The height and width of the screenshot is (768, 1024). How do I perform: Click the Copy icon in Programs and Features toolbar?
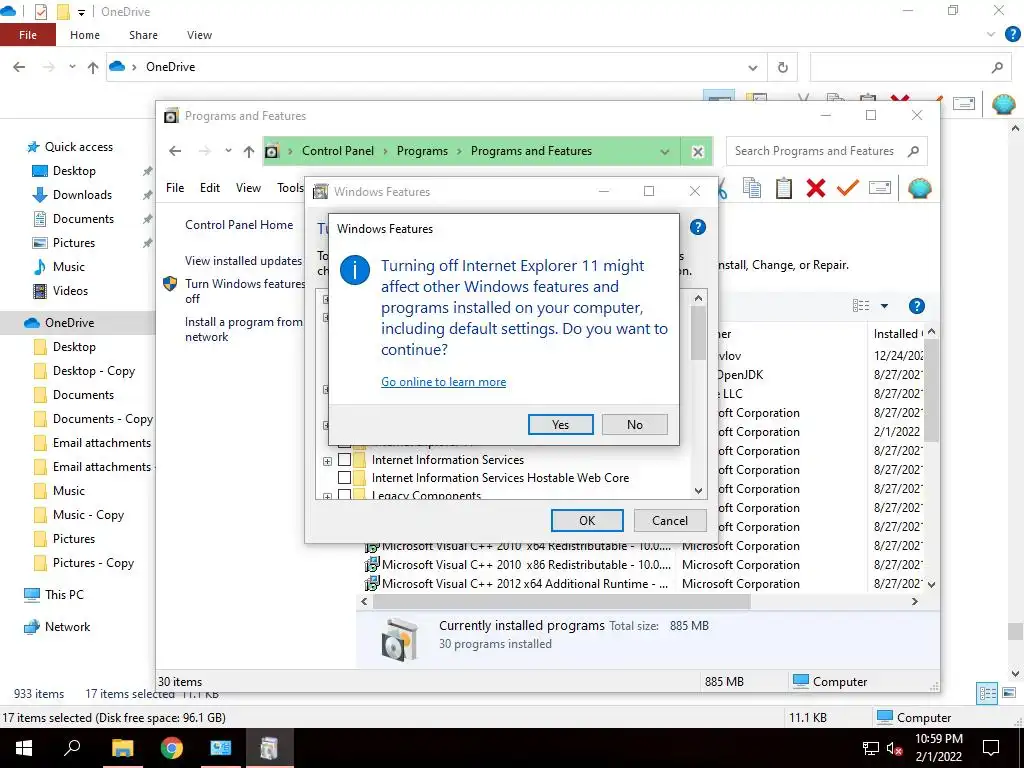tap(752, 188)
